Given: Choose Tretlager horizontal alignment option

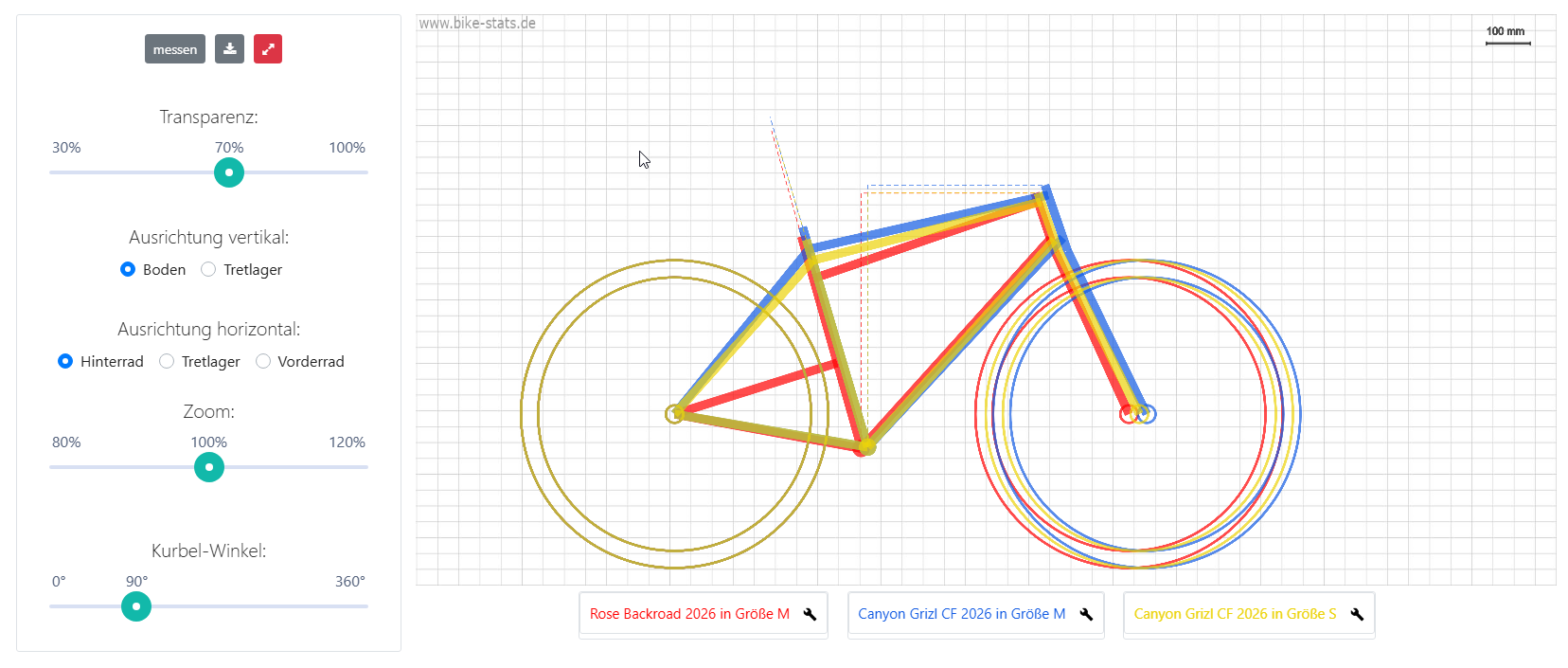Looking at the screenshot, I should click(167, 361).
